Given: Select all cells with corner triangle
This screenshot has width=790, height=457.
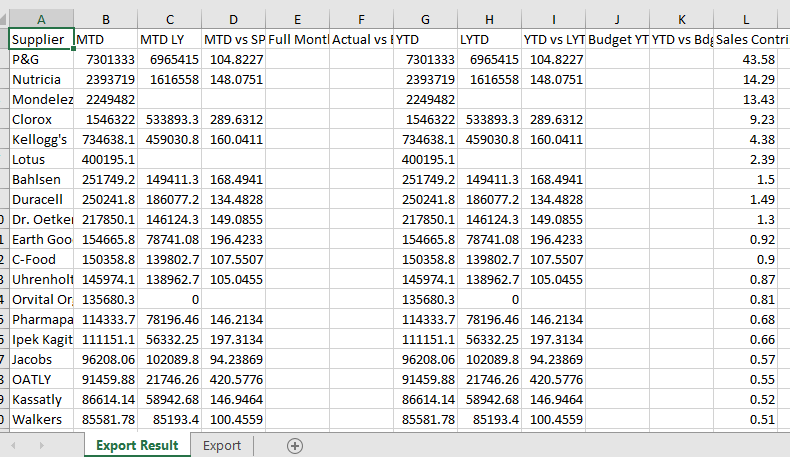Looking at the screenshot, I should click(4, 19).
